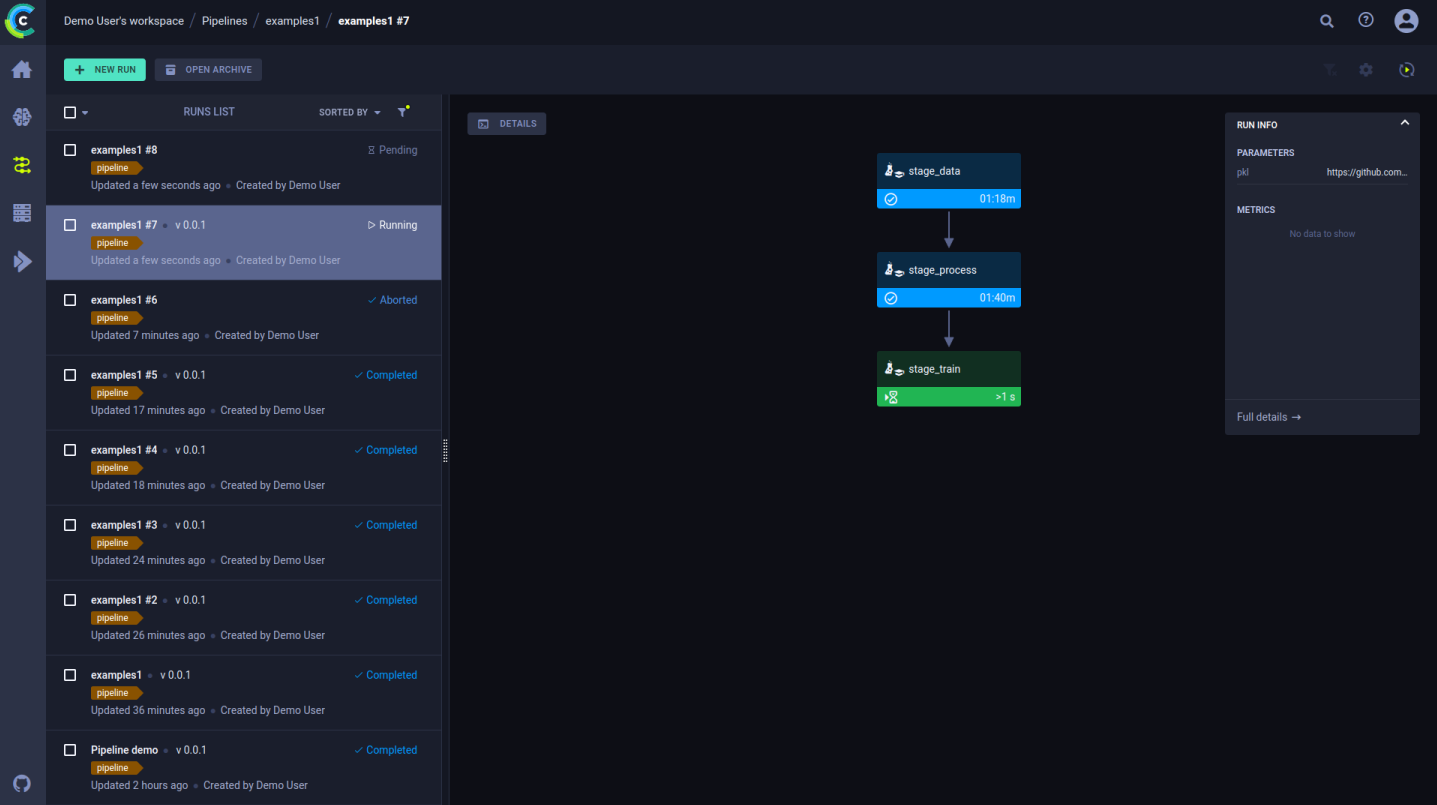Open the Full details link
Viewport: 1437px width, 805px height.
point(1268,417)
